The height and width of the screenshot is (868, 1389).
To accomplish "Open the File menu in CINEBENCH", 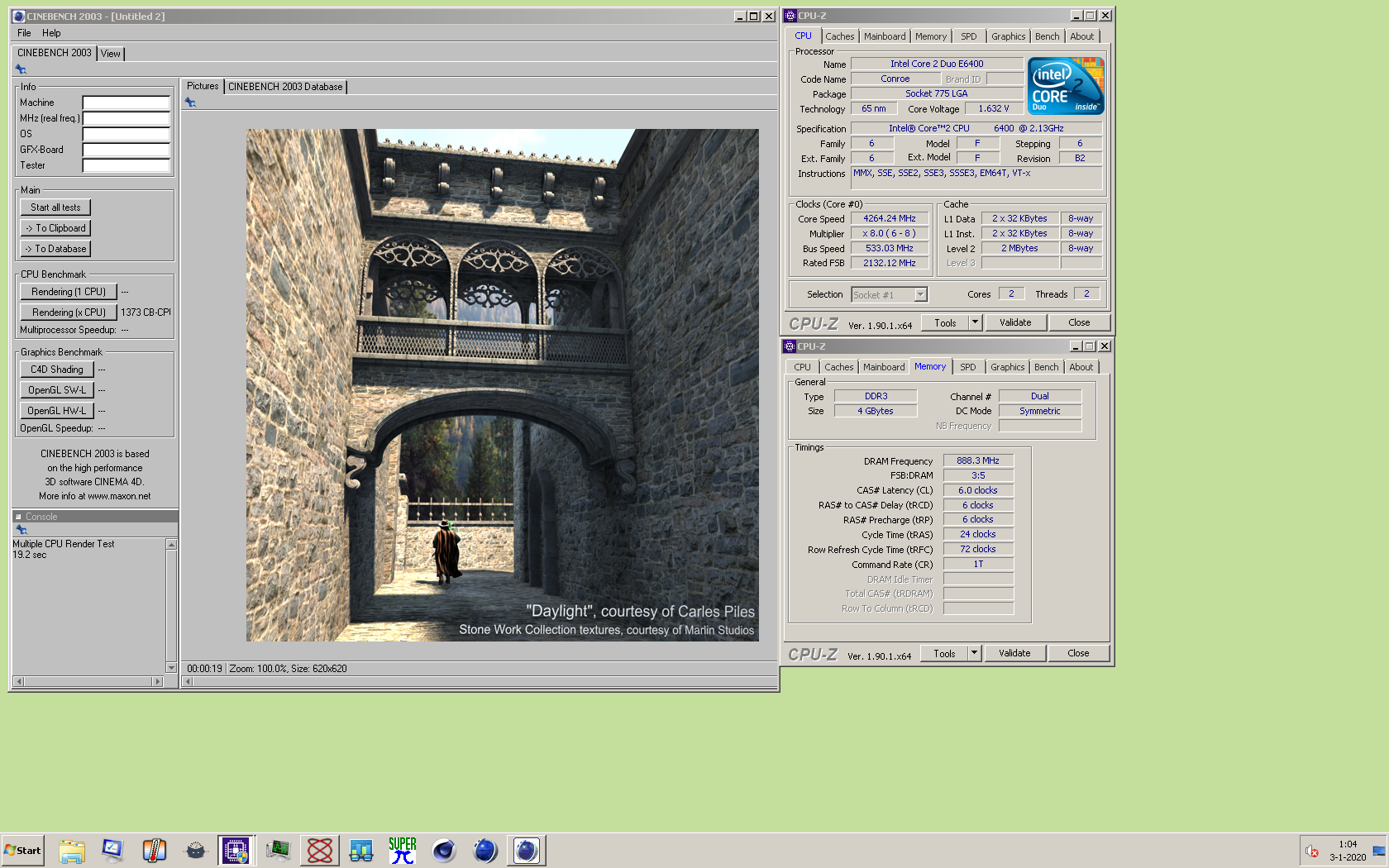I will click(x=24, y=33).
